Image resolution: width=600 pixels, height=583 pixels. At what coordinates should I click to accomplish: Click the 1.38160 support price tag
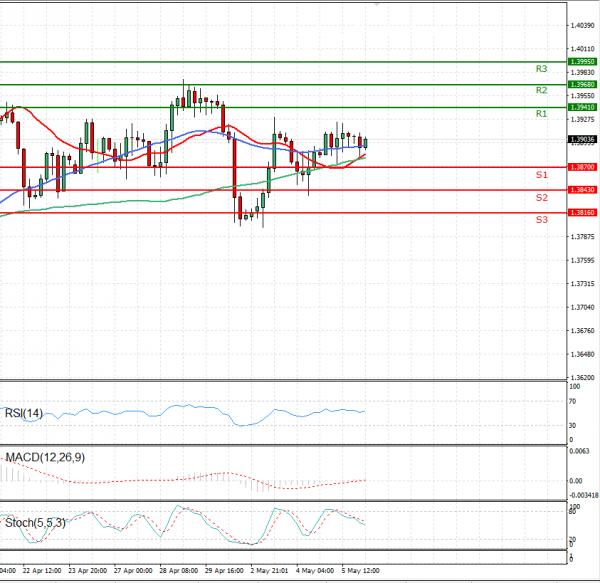[x=582, y=213]
